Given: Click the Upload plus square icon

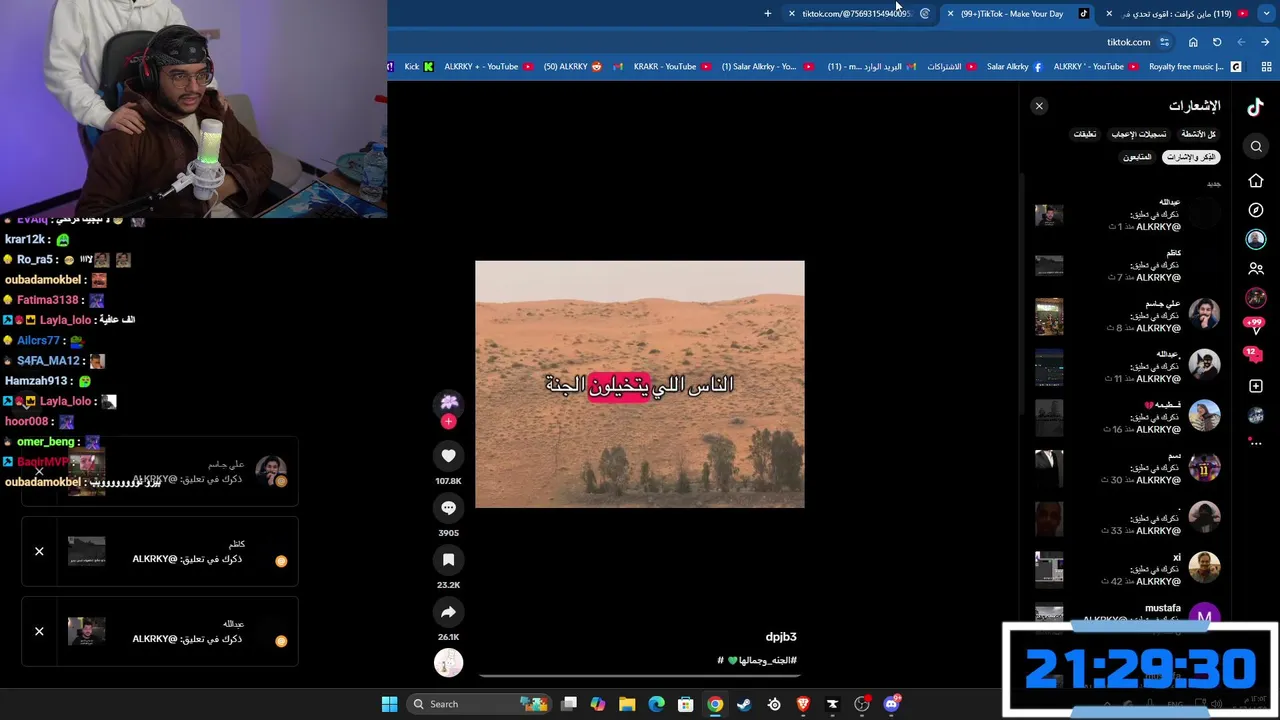Looking at the screenshot, I should 1256,386.
